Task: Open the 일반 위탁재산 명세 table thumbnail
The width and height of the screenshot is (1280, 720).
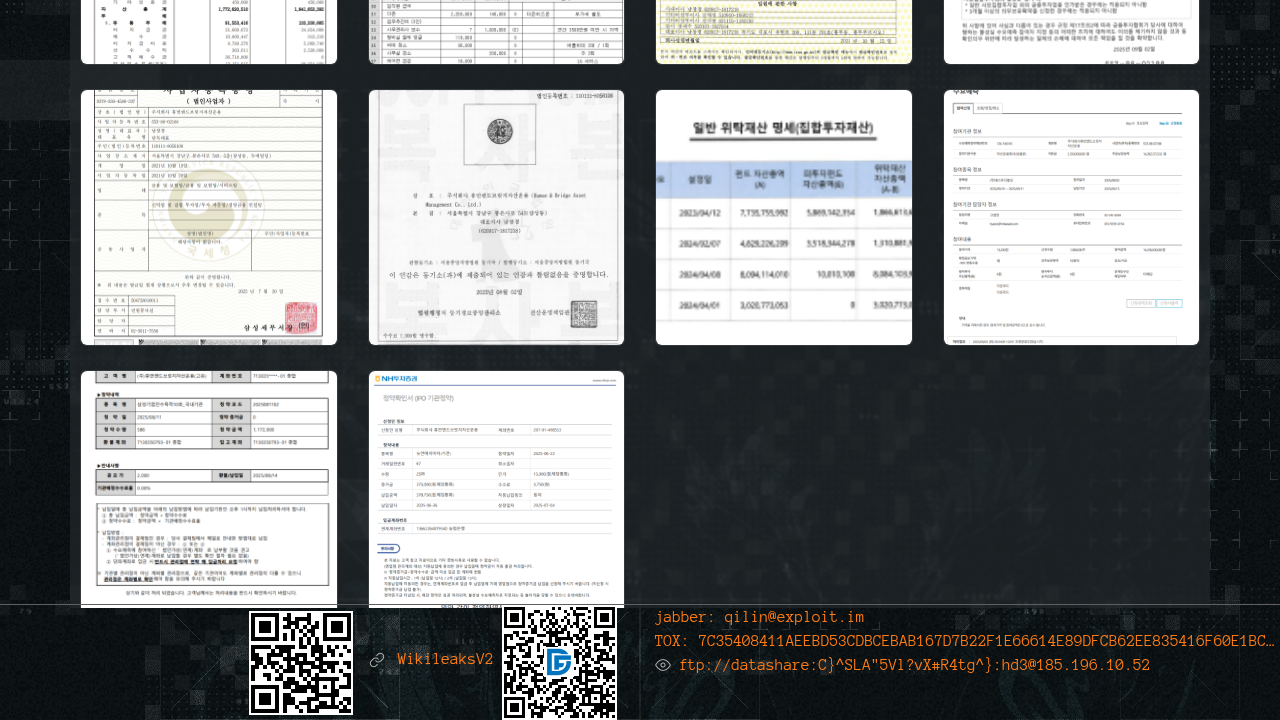Action: (784, 217)
